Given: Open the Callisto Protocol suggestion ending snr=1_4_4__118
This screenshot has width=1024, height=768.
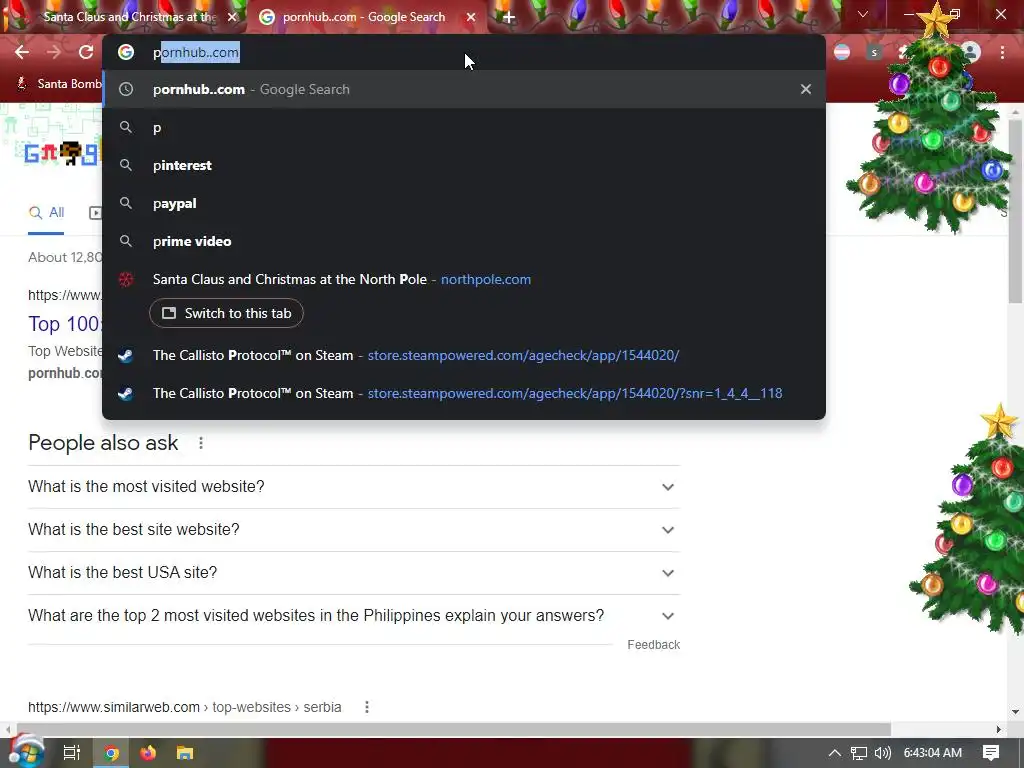Looking at the screenshot, I should (464, 393).
